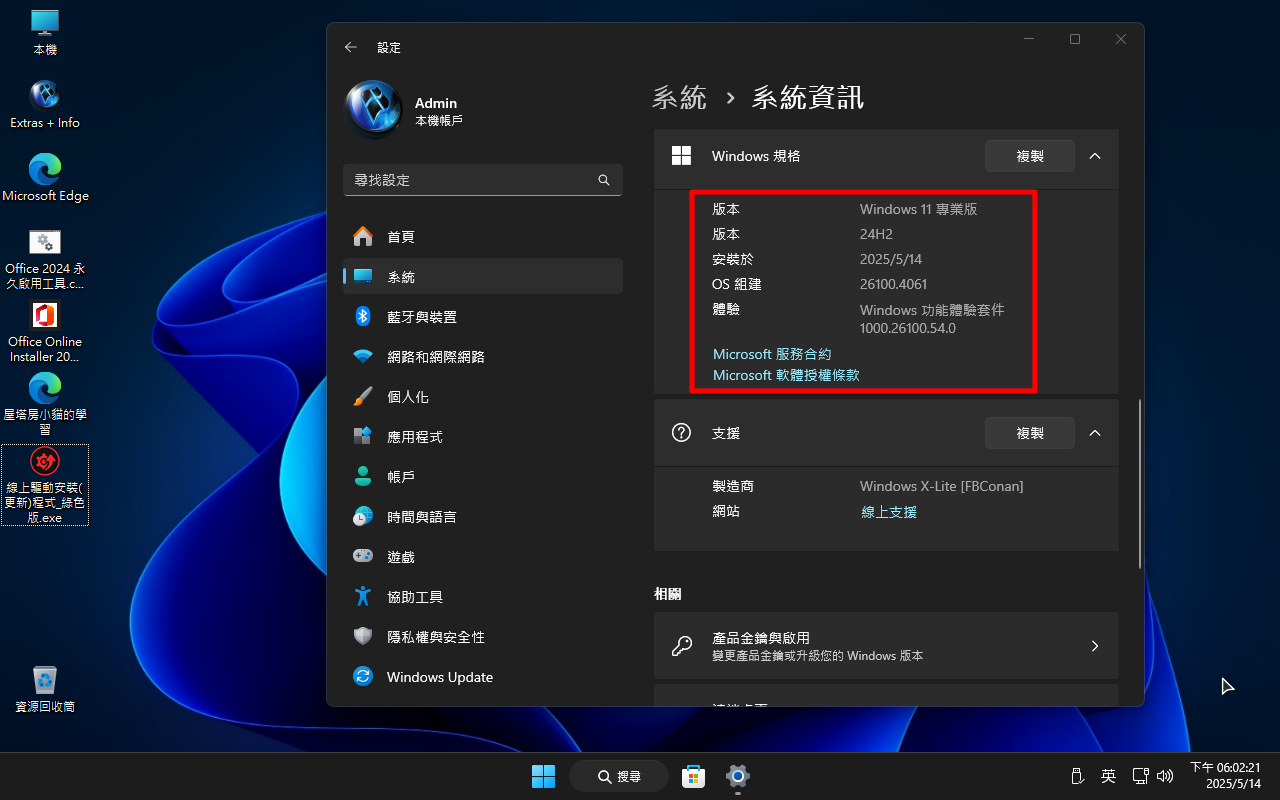
Task: Click the 24H2 version value
Action: [x=876, y=234]
